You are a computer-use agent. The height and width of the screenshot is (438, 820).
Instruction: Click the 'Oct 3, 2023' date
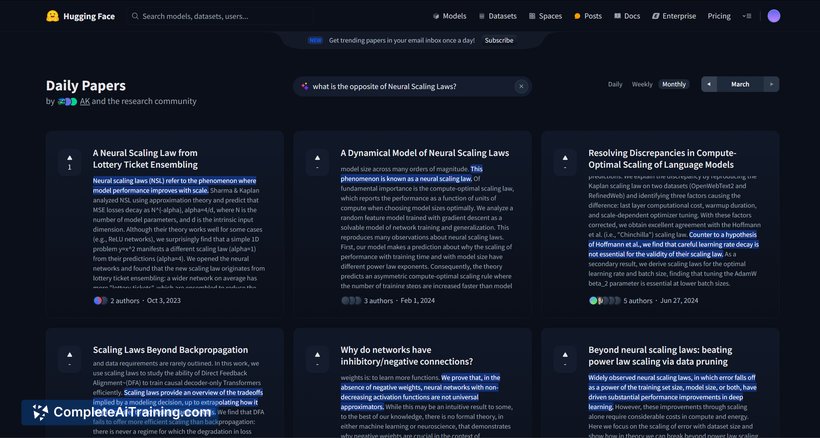click(164, 301)
